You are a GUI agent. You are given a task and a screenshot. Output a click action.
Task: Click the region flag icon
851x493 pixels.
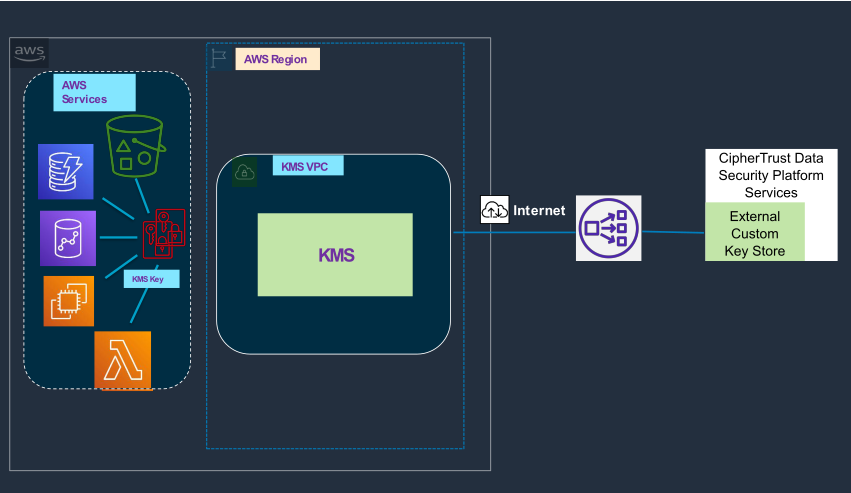[x=219, y=60]
